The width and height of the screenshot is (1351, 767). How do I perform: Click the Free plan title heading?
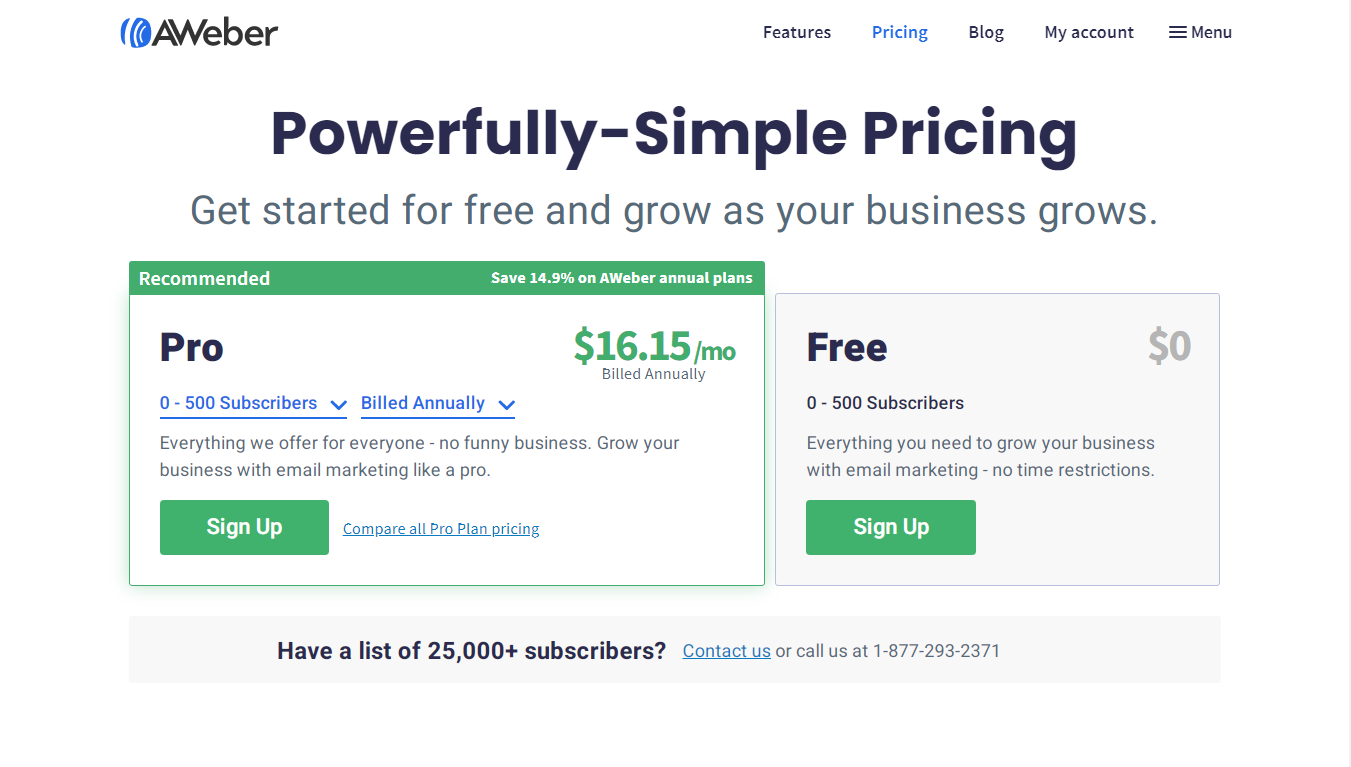click(x=847, y=347)
